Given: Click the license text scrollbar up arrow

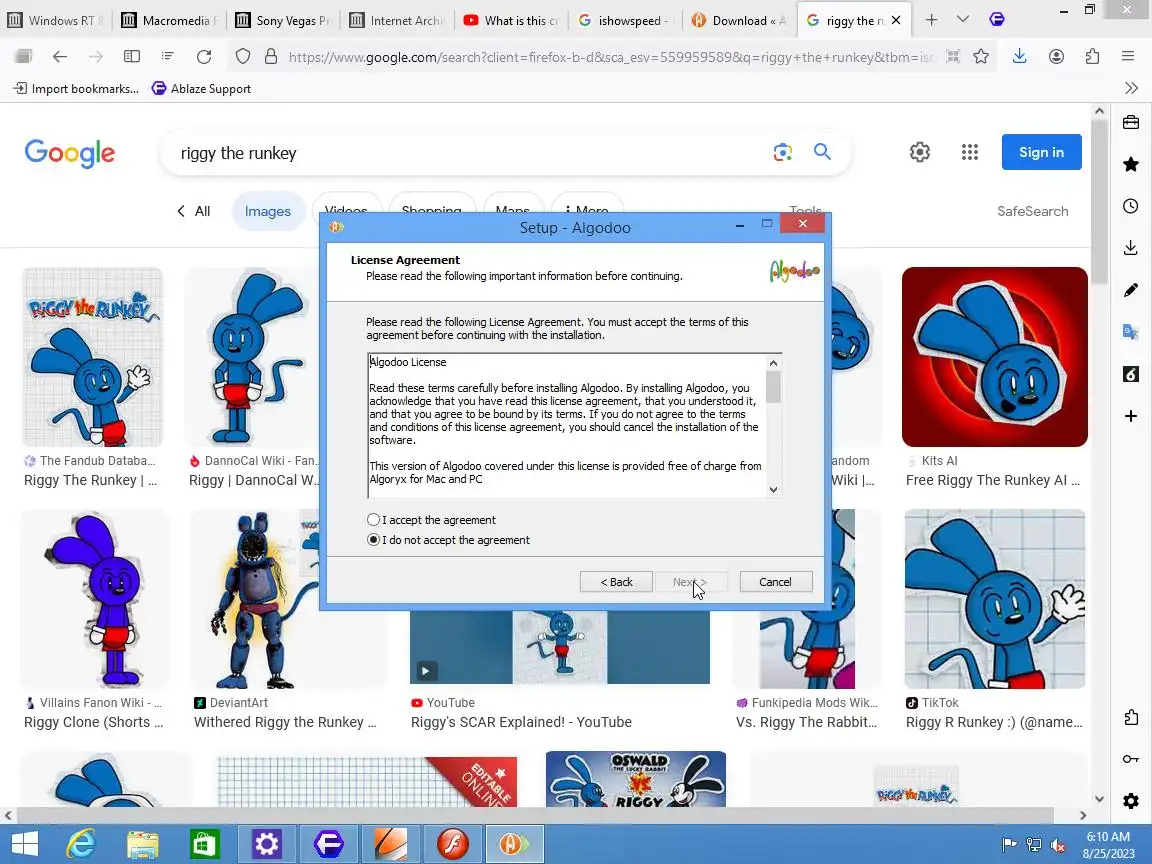Looking at the screenshot, I should point(774,363).
